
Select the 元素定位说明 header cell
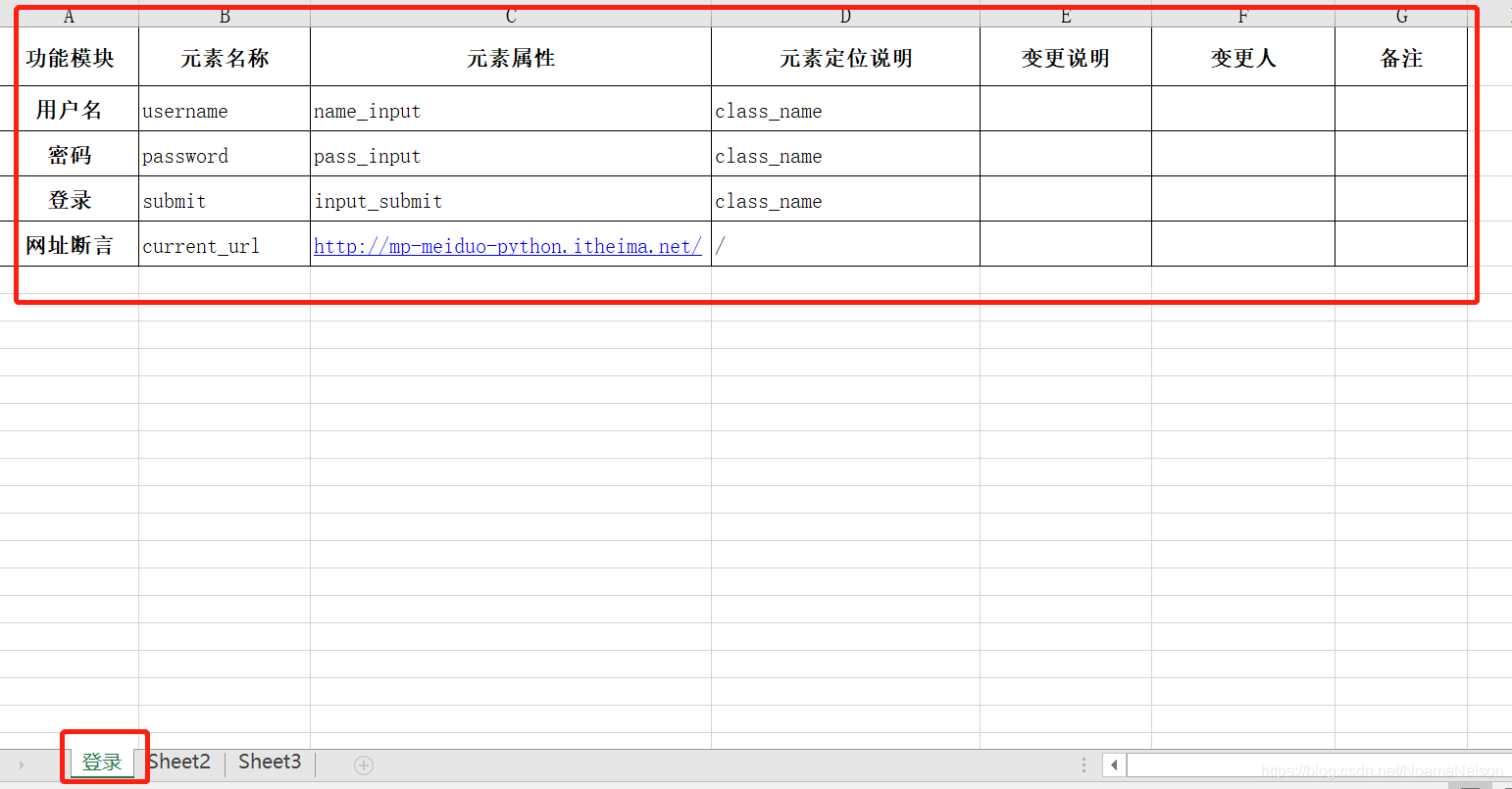[845, 57]
